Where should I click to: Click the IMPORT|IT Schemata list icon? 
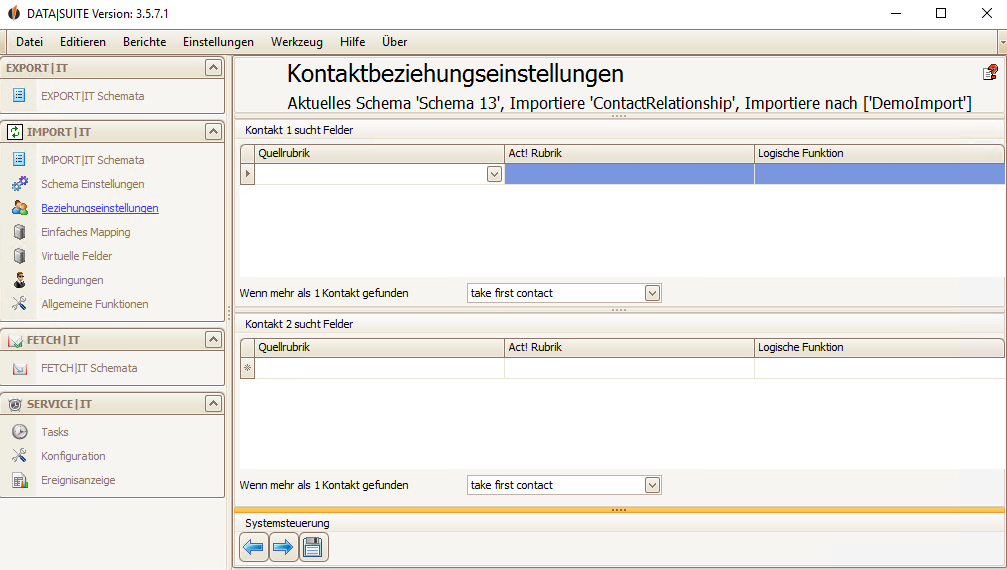point(19,159)
